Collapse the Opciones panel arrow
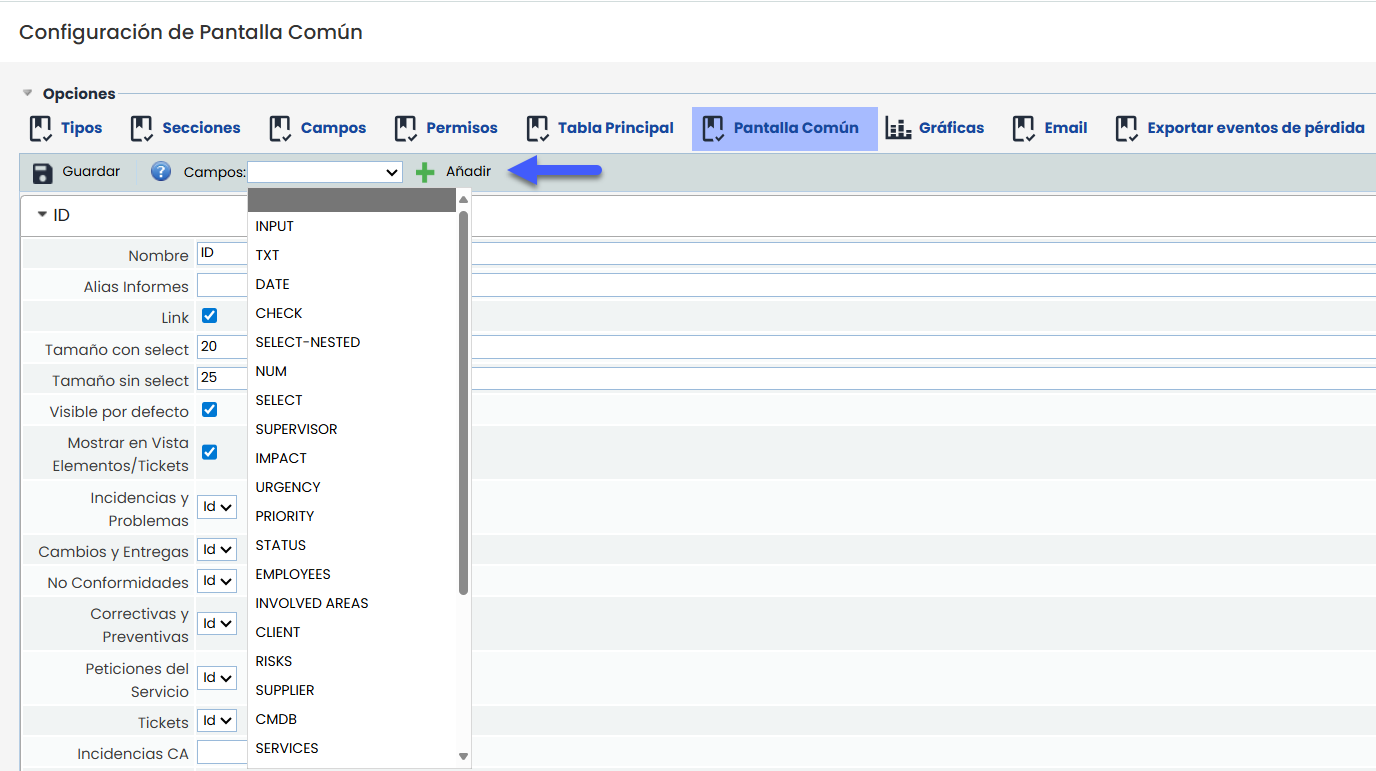 click(28, 94)
